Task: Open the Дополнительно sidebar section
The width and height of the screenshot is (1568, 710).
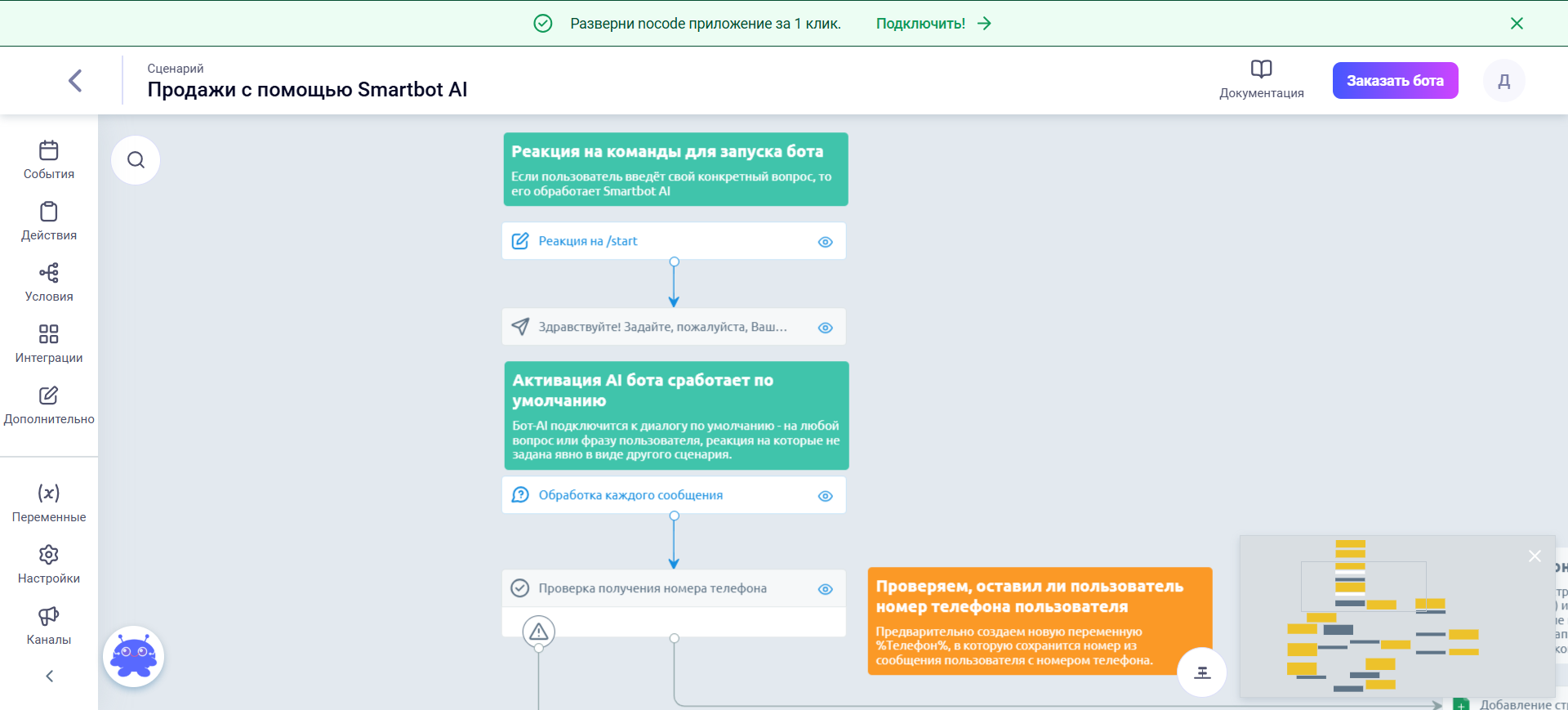Action: (x=49, y=405)
